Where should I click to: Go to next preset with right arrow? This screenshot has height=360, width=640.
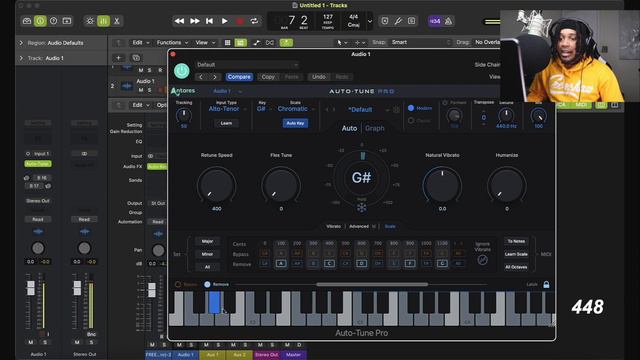click(215, 77)
